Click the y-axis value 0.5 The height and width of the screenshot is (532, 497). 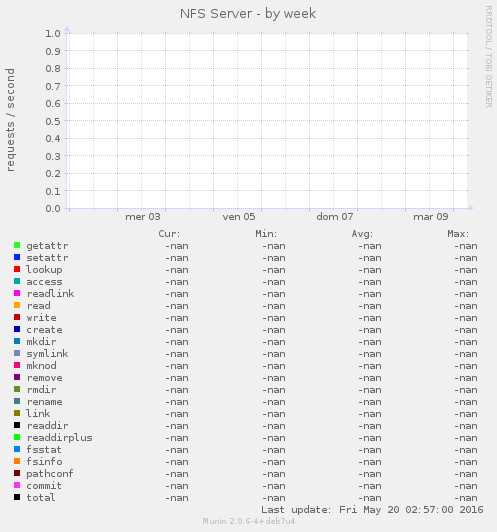click(53, 121)
